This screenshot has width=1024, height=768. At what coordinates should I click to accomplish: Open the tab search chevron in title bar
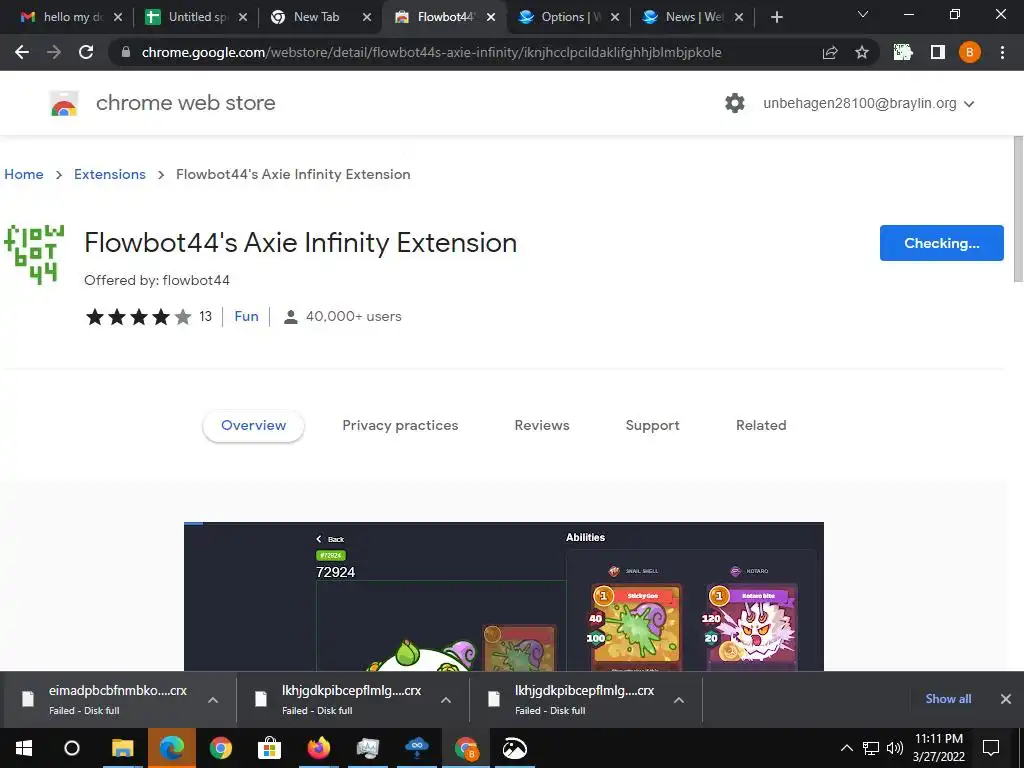[863, 14]
